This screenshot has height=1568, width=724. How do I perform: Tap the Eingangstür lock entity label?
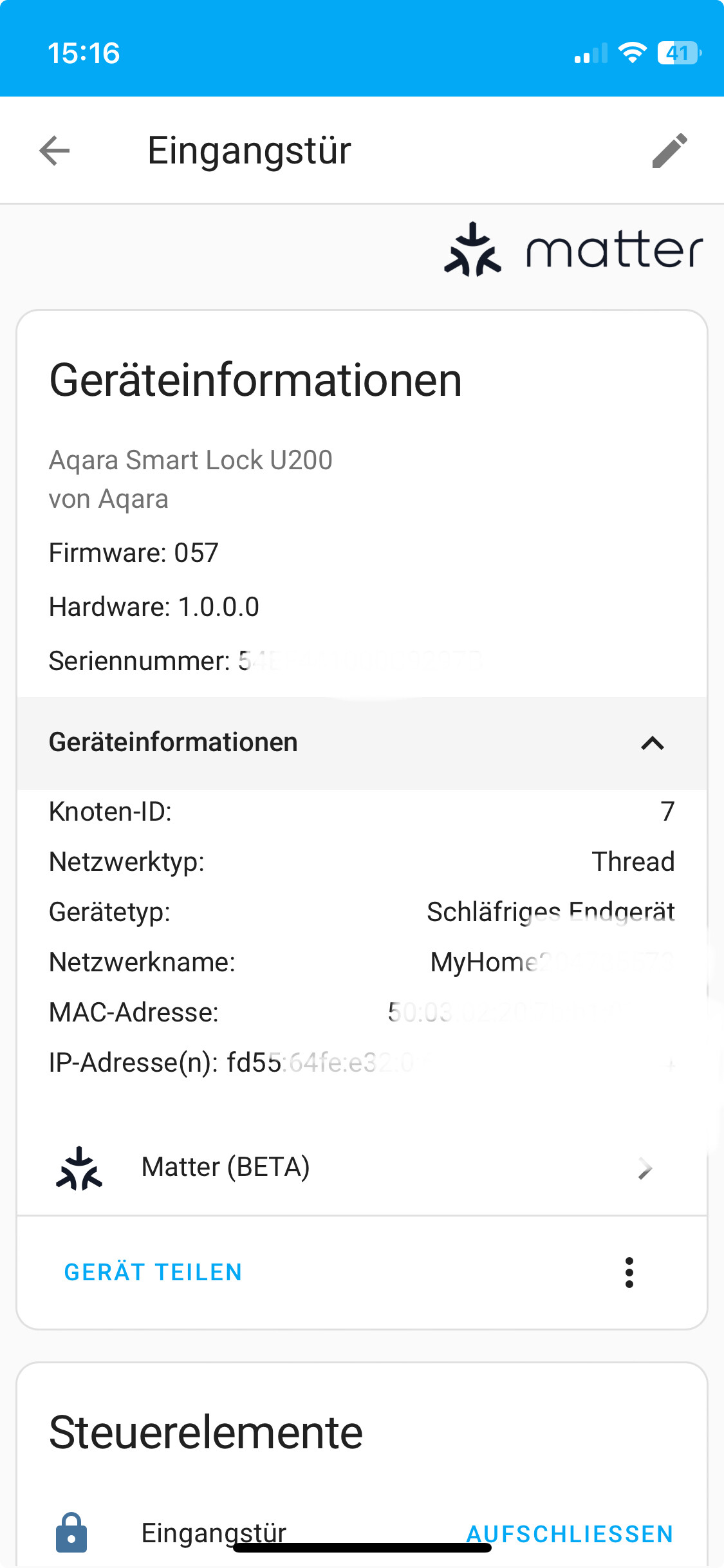pyautogui.click(x=214, y=1532)
